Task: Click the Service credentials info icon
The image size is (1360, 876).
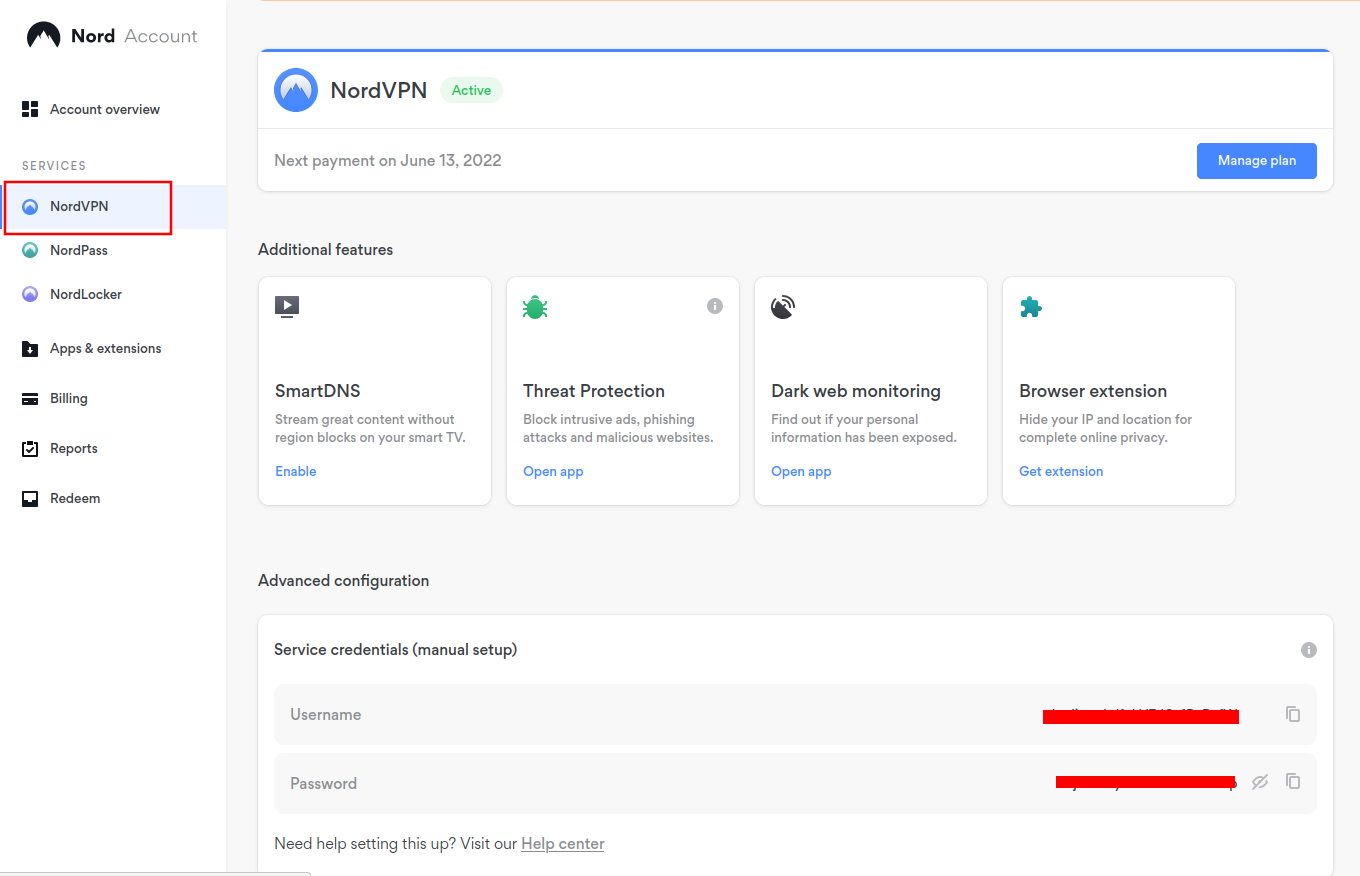Action: (1308, 650)
